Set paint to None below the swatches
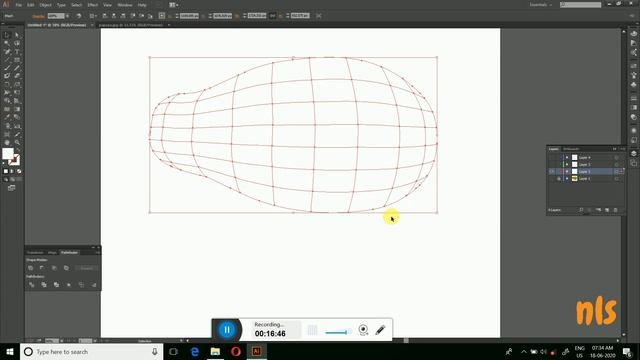The image size is (640, 360). pyautogui.click(x=19, y=171)
